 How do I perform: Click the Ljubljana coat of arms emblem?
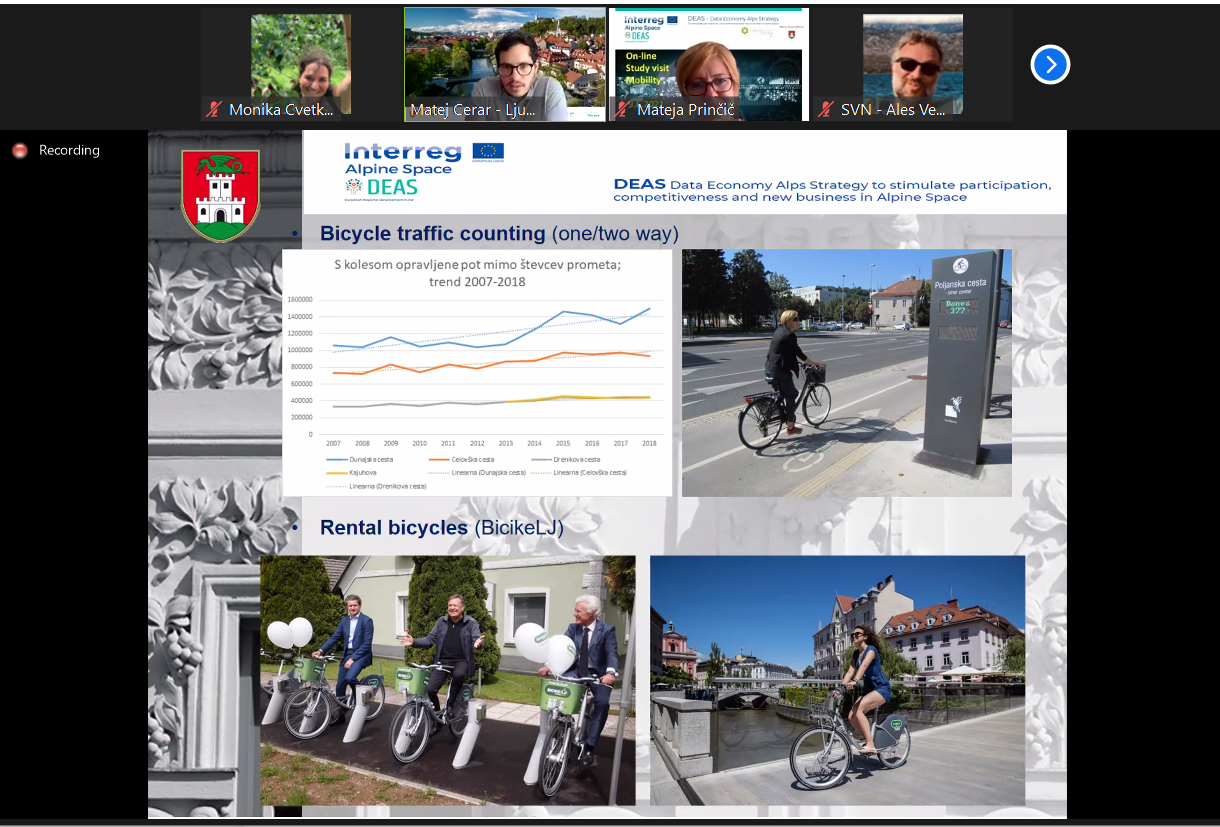point(220,195)
